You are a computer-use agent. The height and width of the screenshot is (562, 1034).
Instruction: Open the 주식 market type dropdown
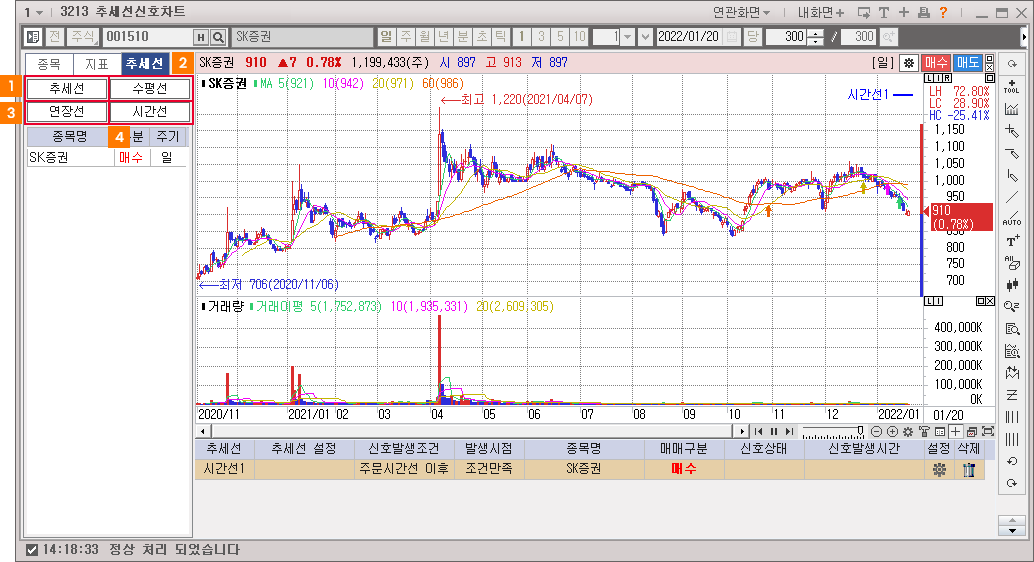pyautogui.click(x=83, y=37)
